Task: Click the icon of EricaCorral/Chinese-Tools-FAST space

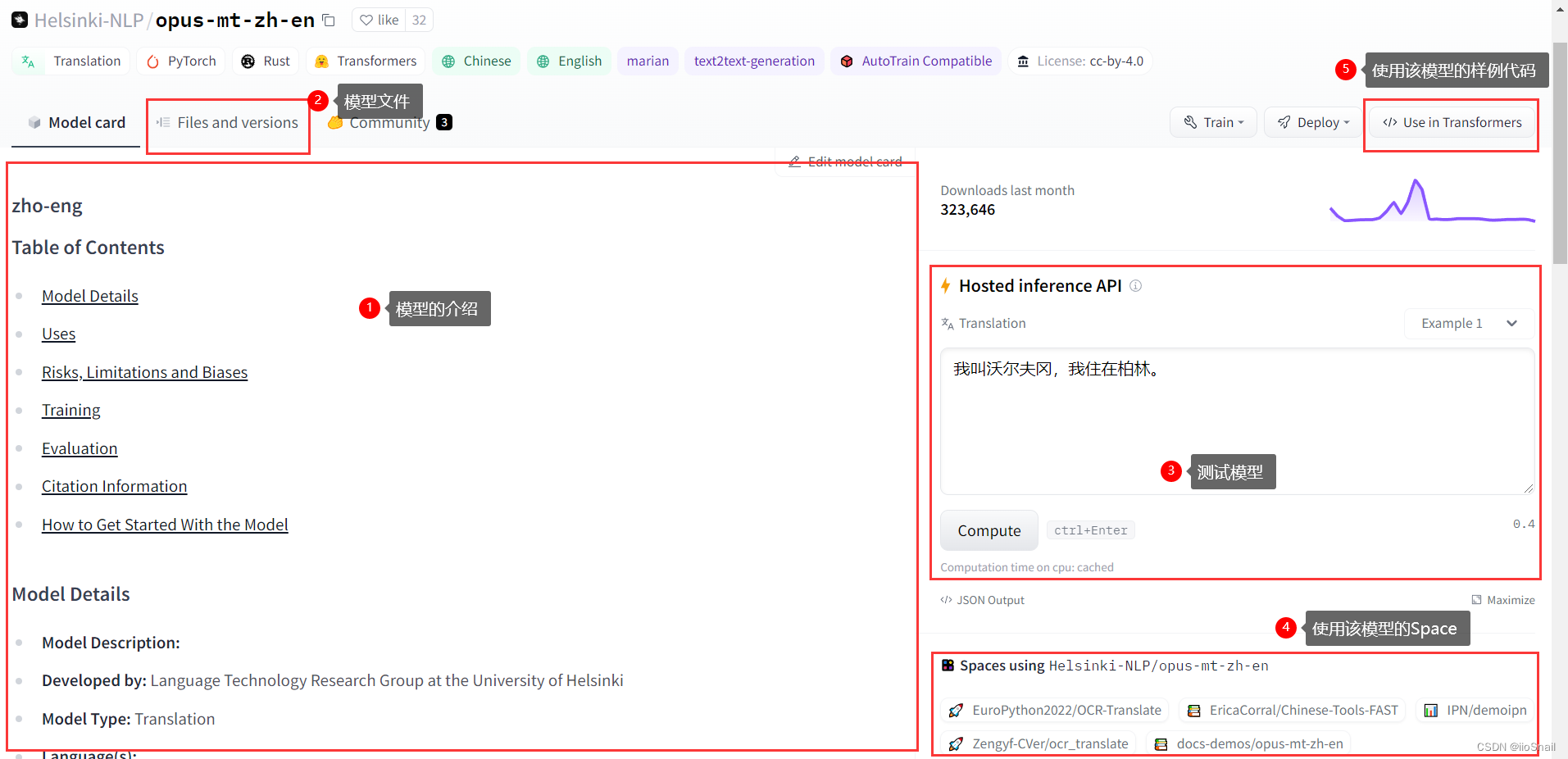Action: [x=1194, y=711]
